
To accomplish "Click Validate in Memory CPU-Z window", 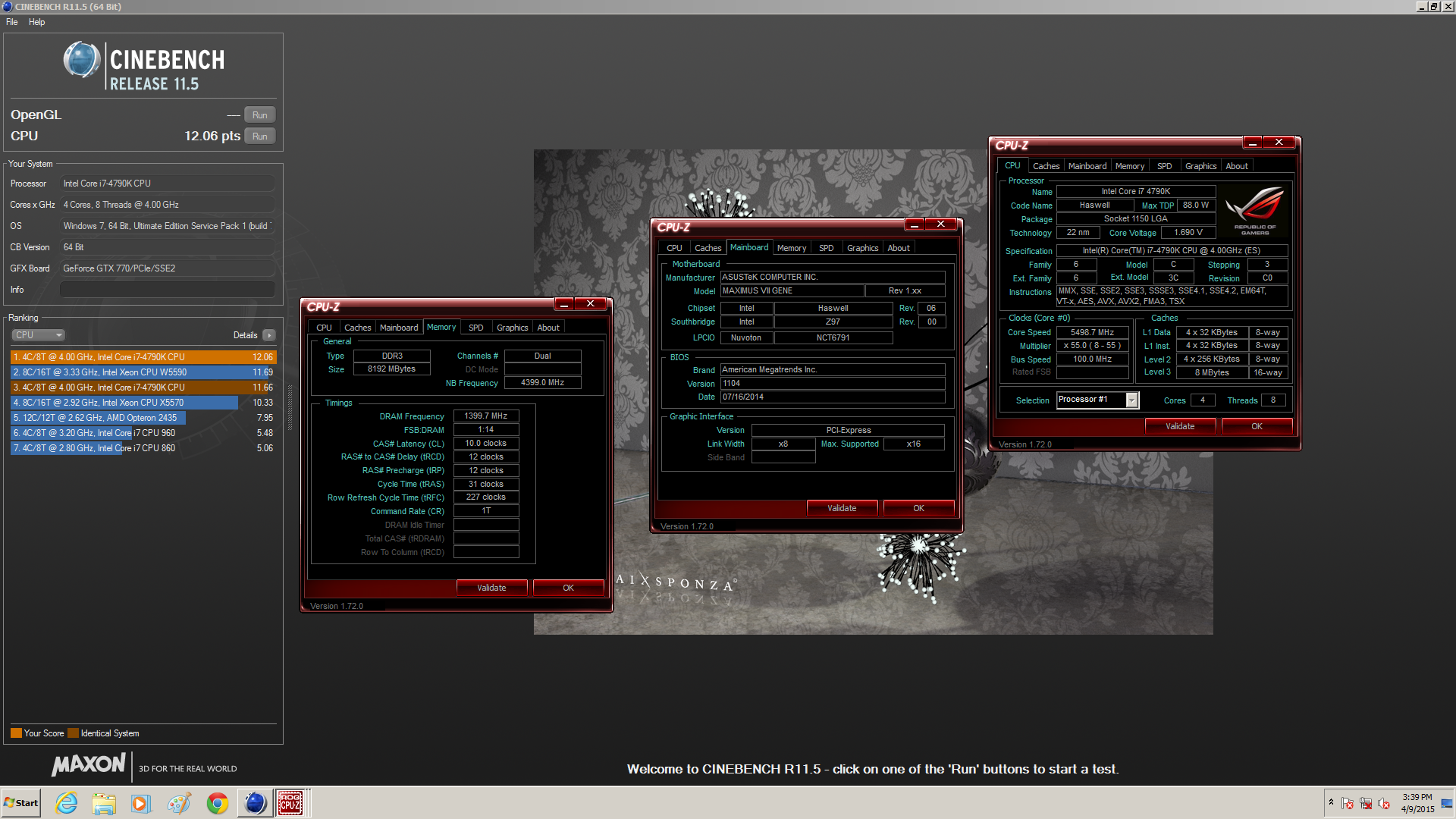I will (x=491, y=588).
